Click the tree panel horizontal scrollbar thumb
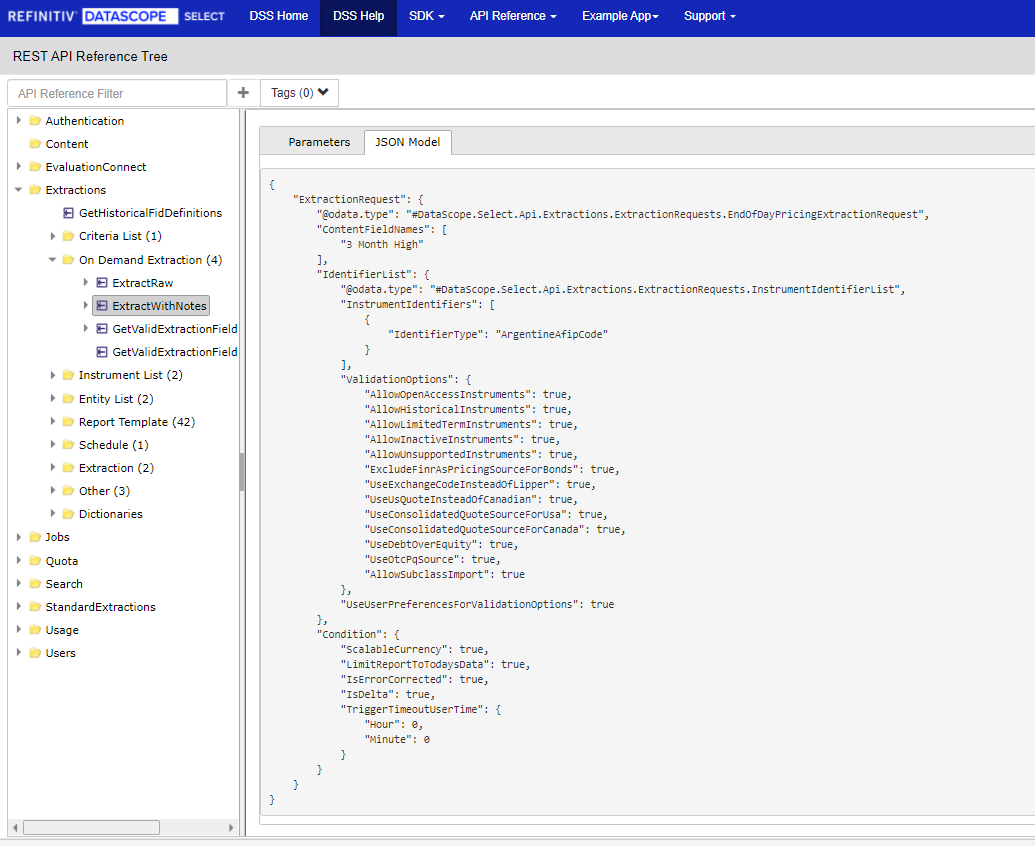1035x846 pixels. tap(91, 828)
